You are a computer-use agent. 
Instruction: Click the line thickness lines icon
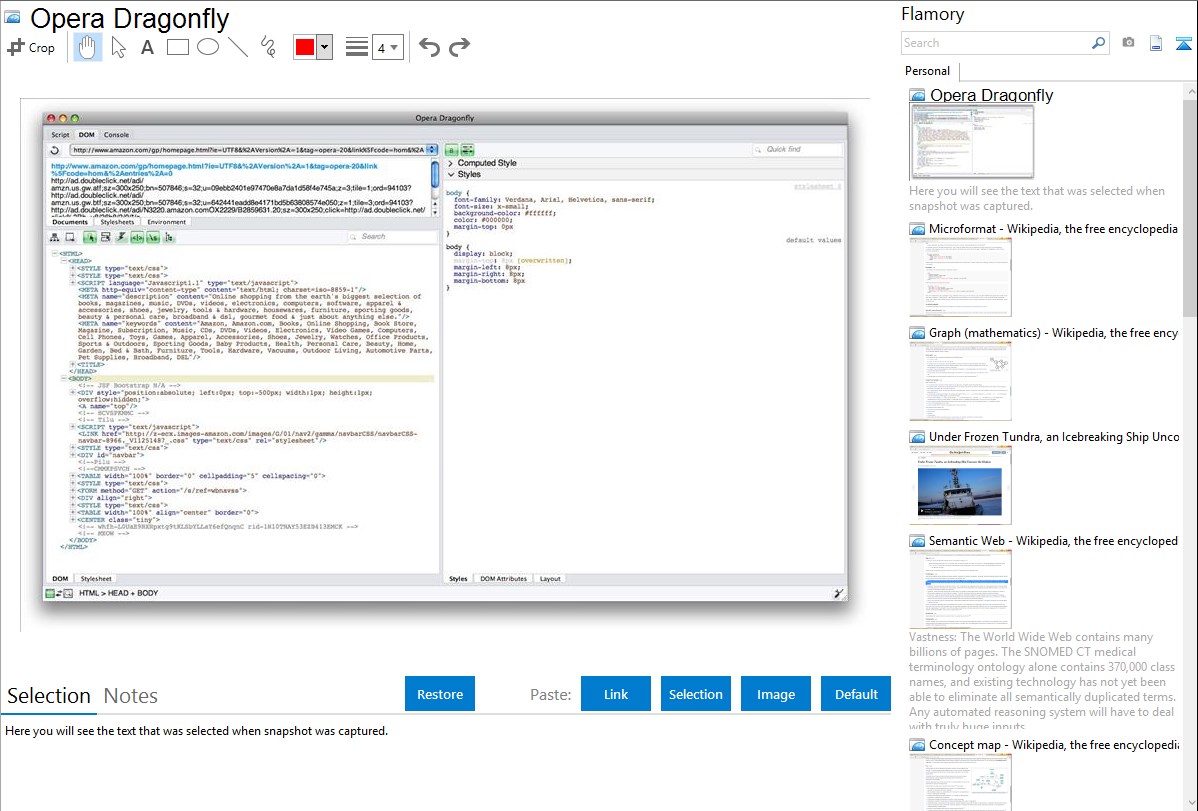(x=357, y=47)
